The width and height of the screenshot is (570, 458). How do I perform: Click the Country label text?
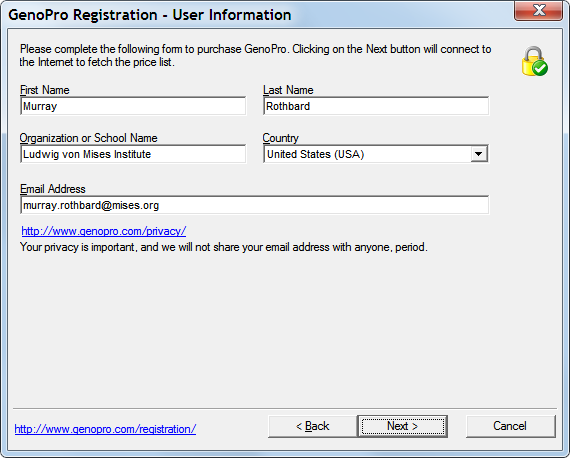[x=281, y=138]
